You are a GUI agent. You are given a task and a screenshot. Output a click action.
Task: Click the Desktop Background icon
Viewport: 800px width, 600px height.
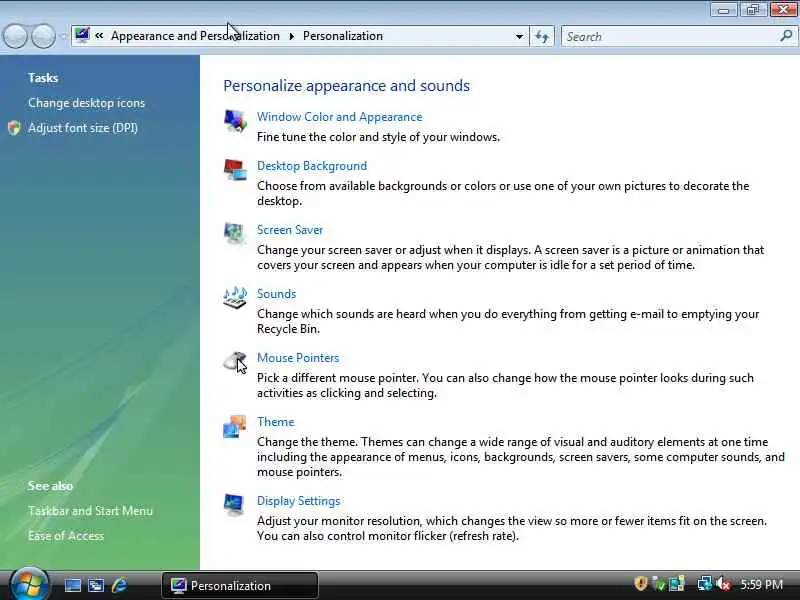coord(235,170)
